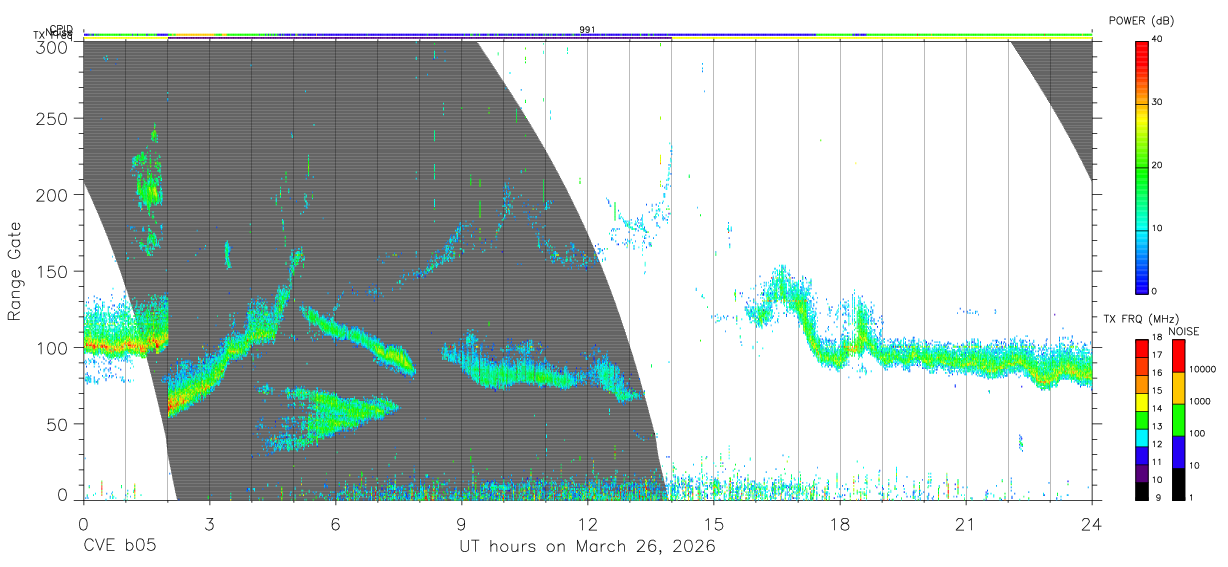Click the POWER (dB) colorbar title

[1141, 20]
